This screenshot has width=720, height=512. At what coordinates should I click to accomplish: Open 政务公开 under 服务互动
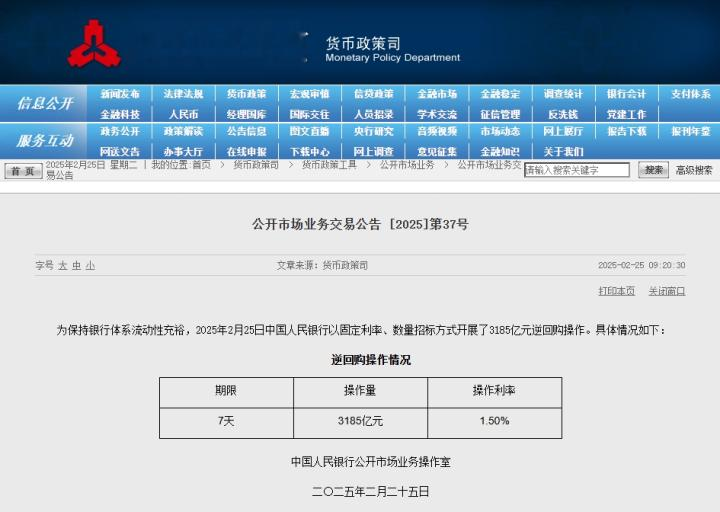[x=120, y=131]
